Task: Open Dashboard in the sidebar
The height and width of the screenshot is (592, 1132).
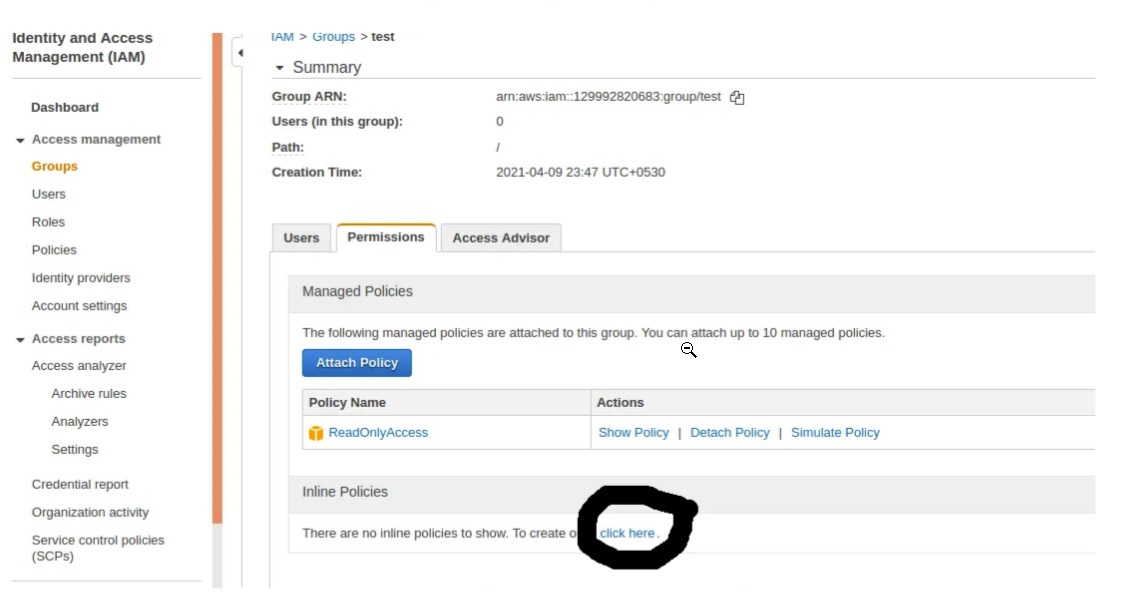Action: pyautogui.click(x=65, y=107)
